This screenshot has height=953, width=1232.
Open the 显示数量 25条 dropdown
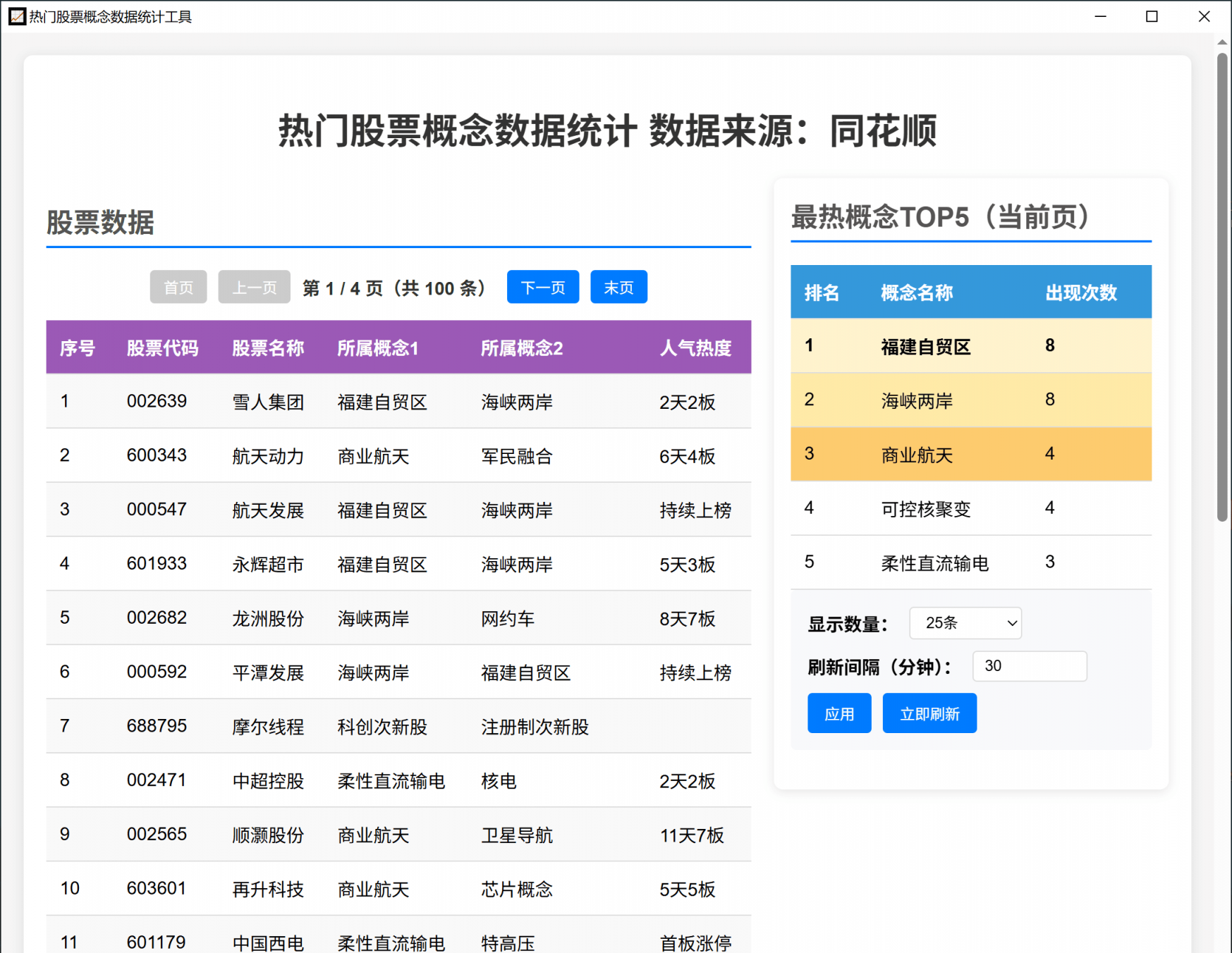click(x=965, y=623)
